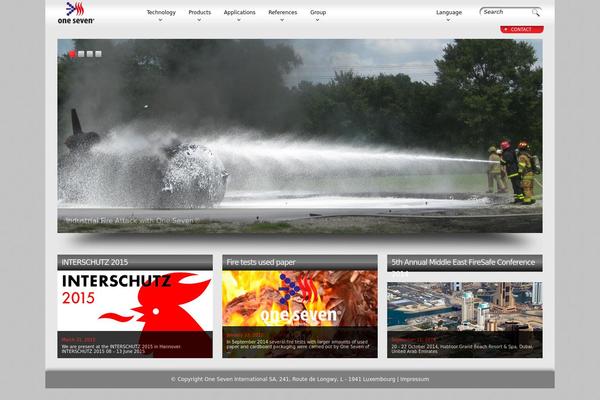The height and width of the screenshot is (400, 600).
Task: Select the fourth slideshow dot
Action: point(98,54)
